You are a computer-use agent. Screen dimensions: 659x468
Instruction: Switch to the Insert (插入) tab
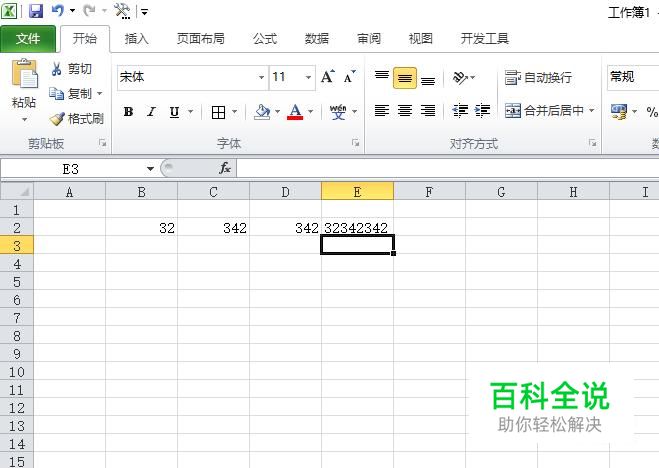click(x=137, y=39)
